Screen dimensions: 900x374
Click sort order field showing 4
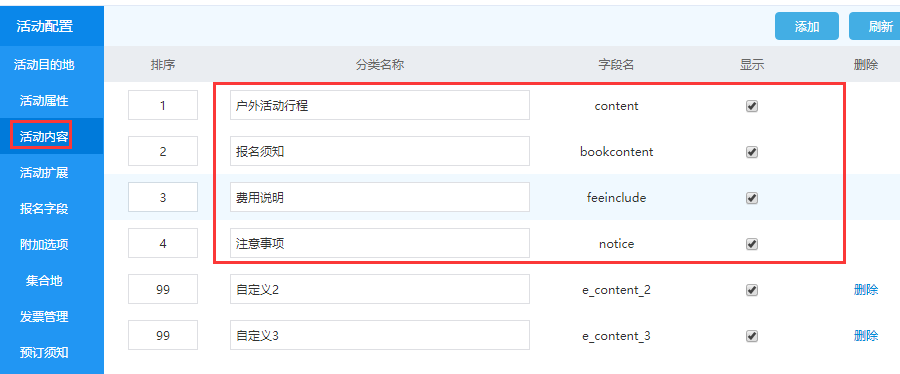163,243
